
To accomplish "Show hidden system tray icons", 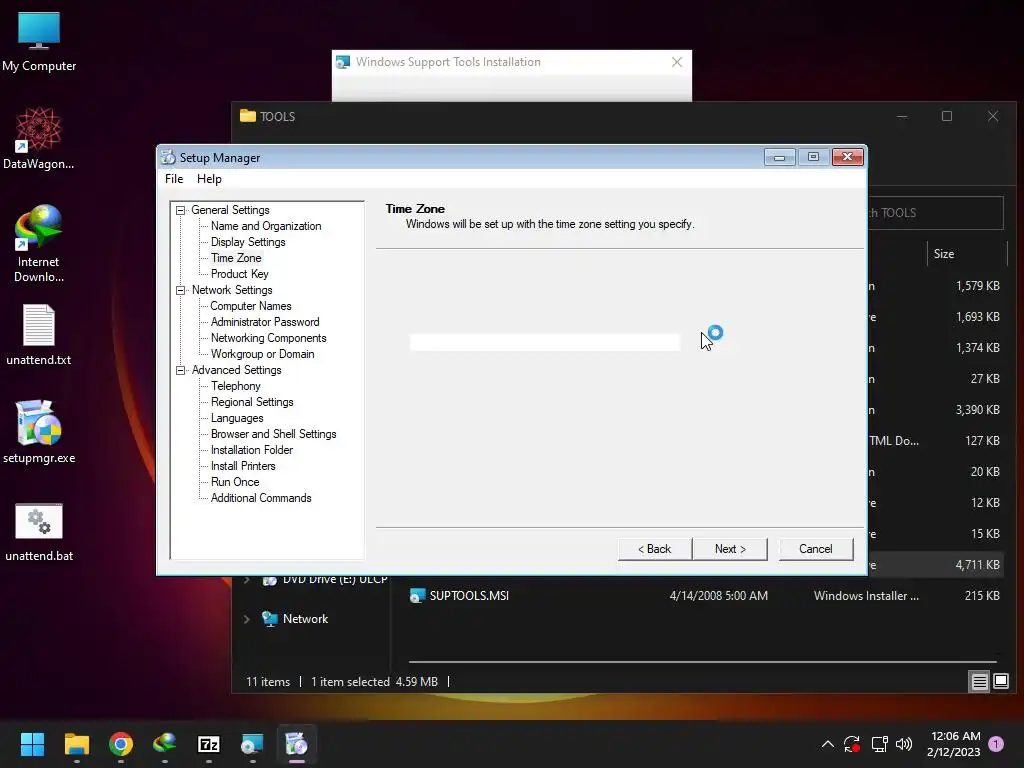I will [x=827, y=744].
